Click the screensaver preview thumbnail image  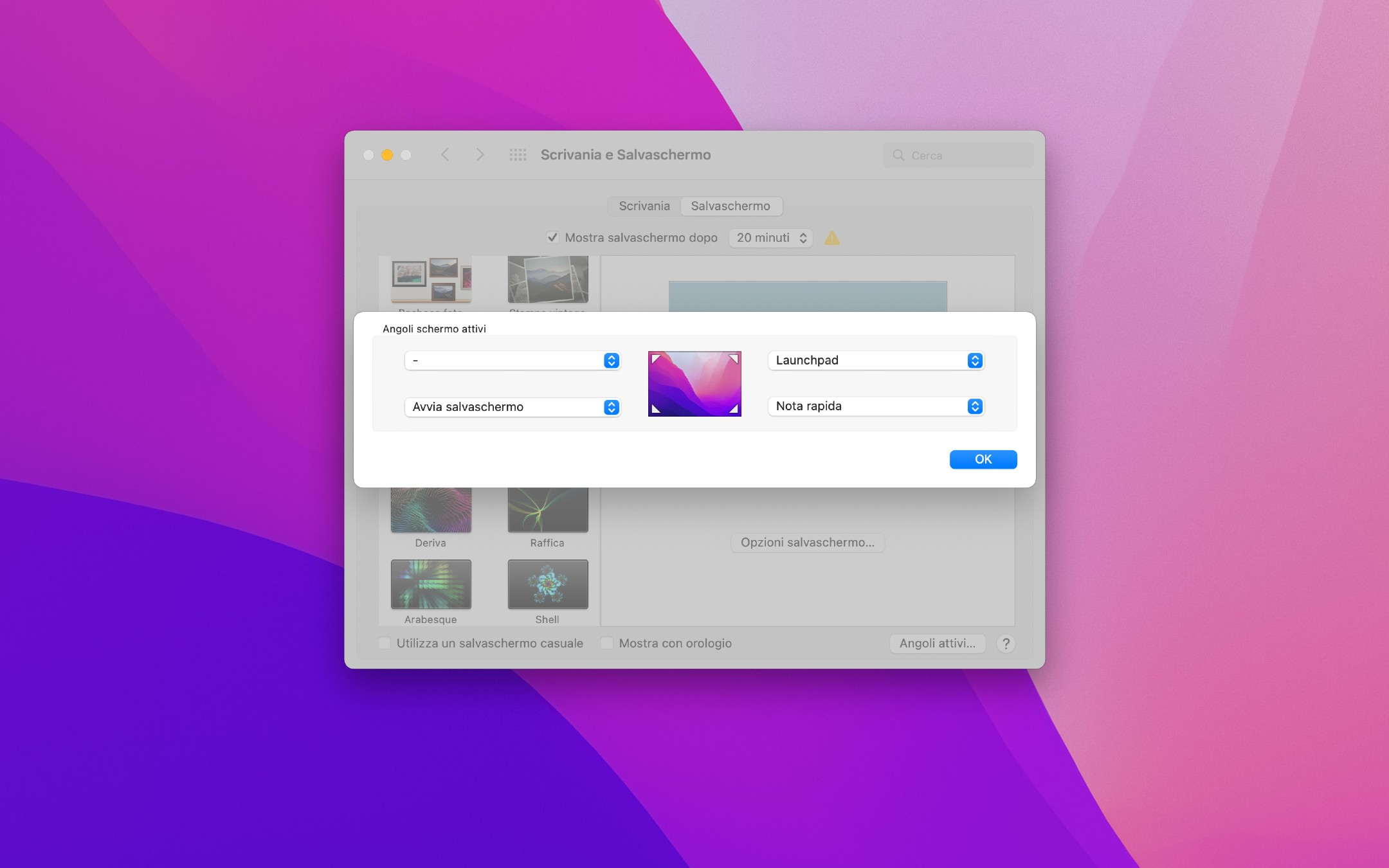tap(694, 383)
